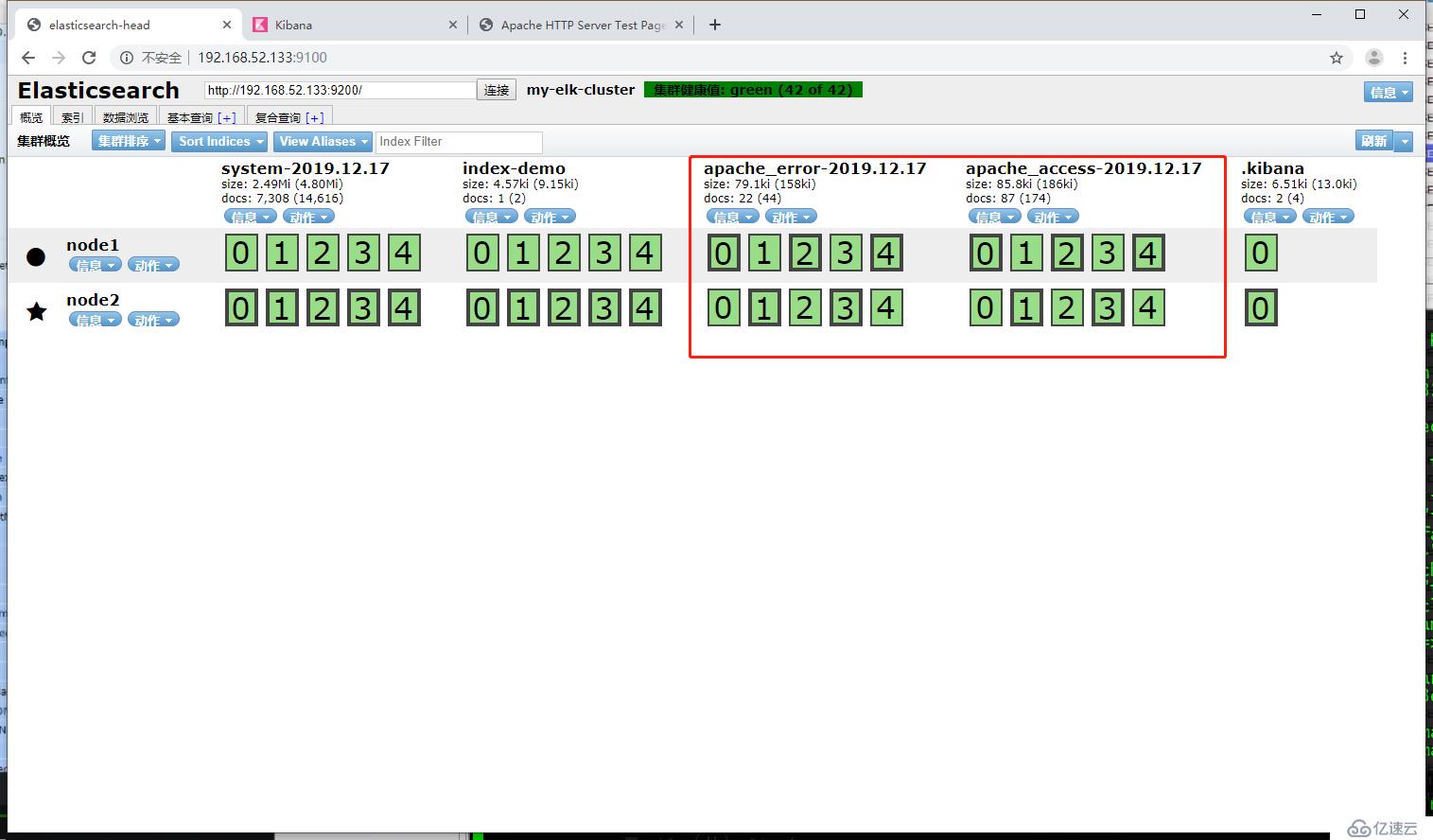The width and height of the screenshot is (1433, 840).
Task: Open the browser profile avatar
Action: coord(1374,58)
